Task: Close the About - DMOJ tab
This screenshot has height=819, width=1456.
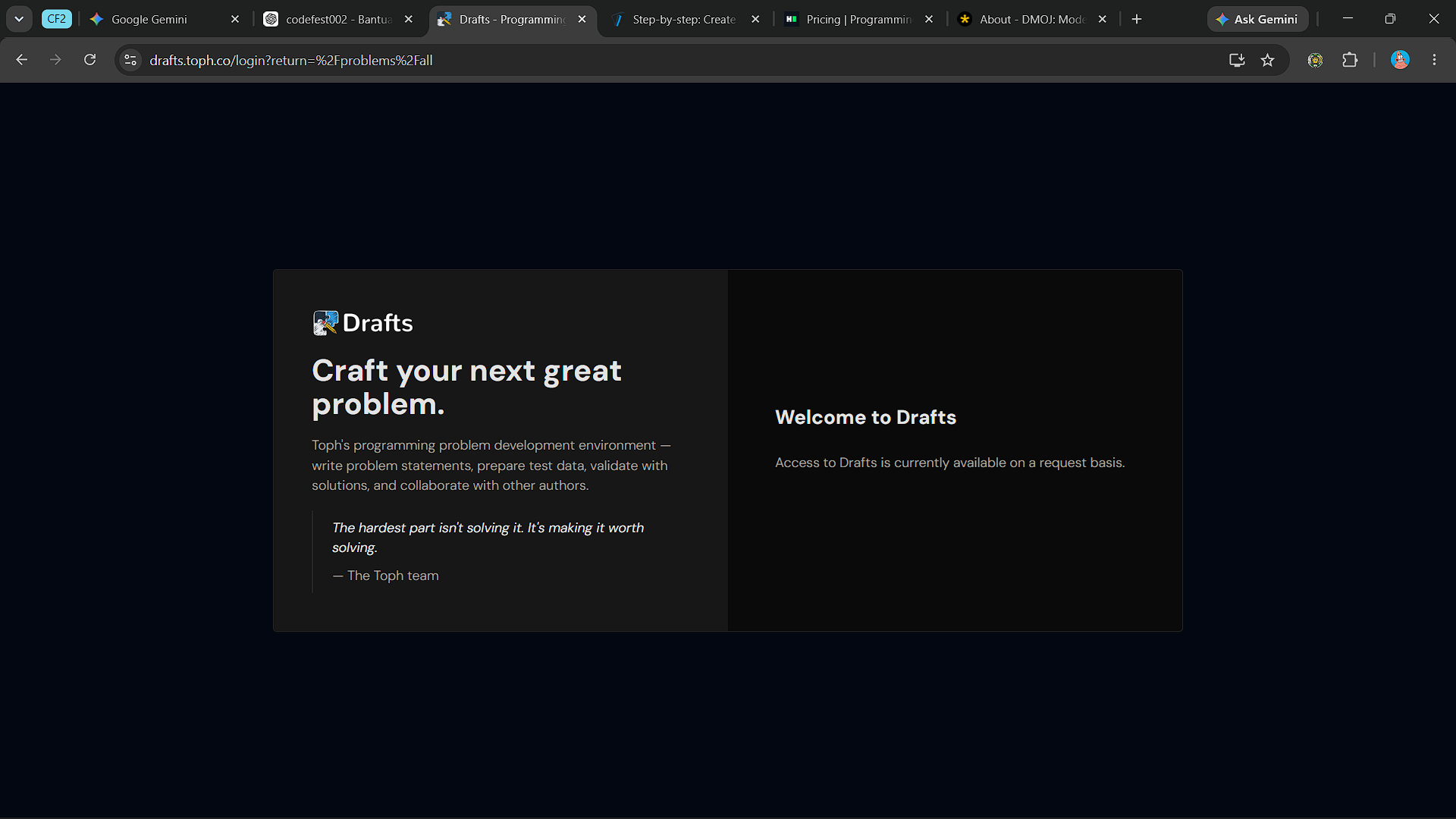Action: pyautogui.click(x=1103, y=19)
